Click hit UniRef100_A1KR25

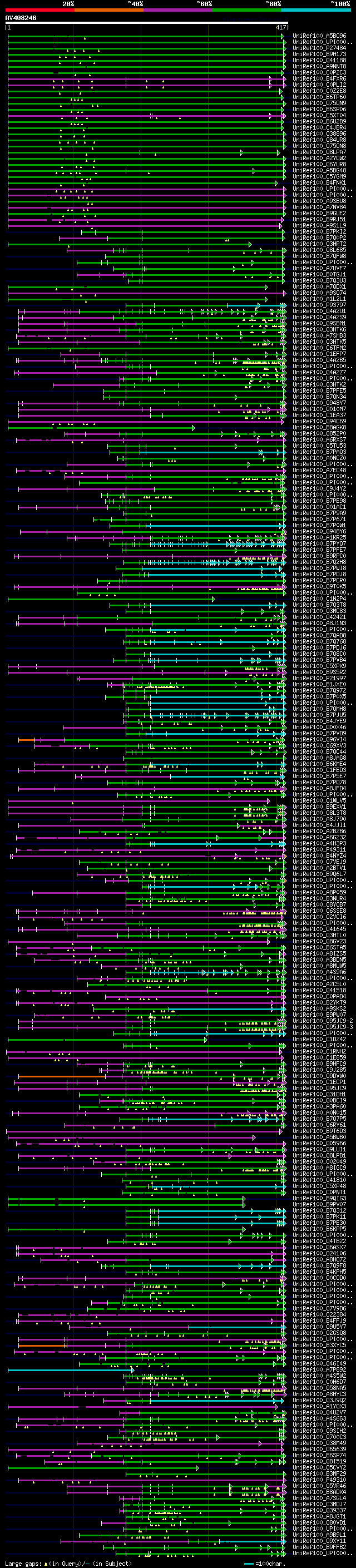(x=319, y=537)
